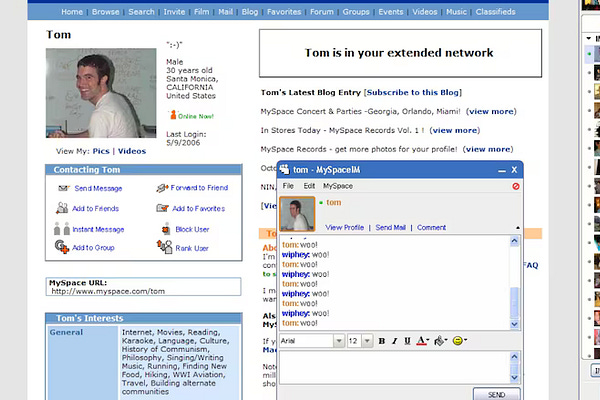Screen dimensions: 600x400
Task: Open Invite in the navigation bar
Action: (x=174, y=12)
